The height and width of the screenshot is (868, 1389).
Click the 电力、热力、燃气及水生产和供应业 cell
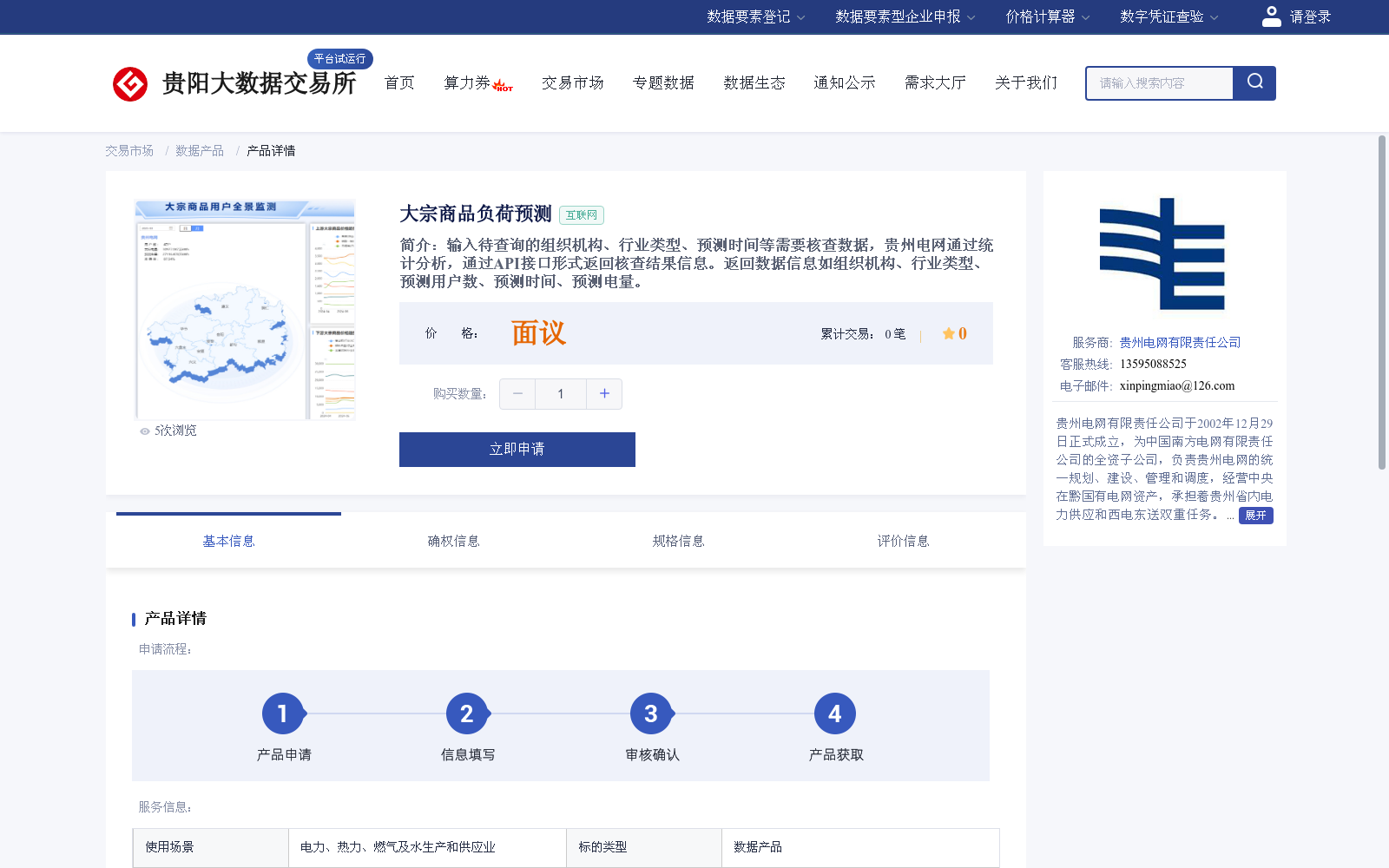pyautogui.click(x=427, y=847)
